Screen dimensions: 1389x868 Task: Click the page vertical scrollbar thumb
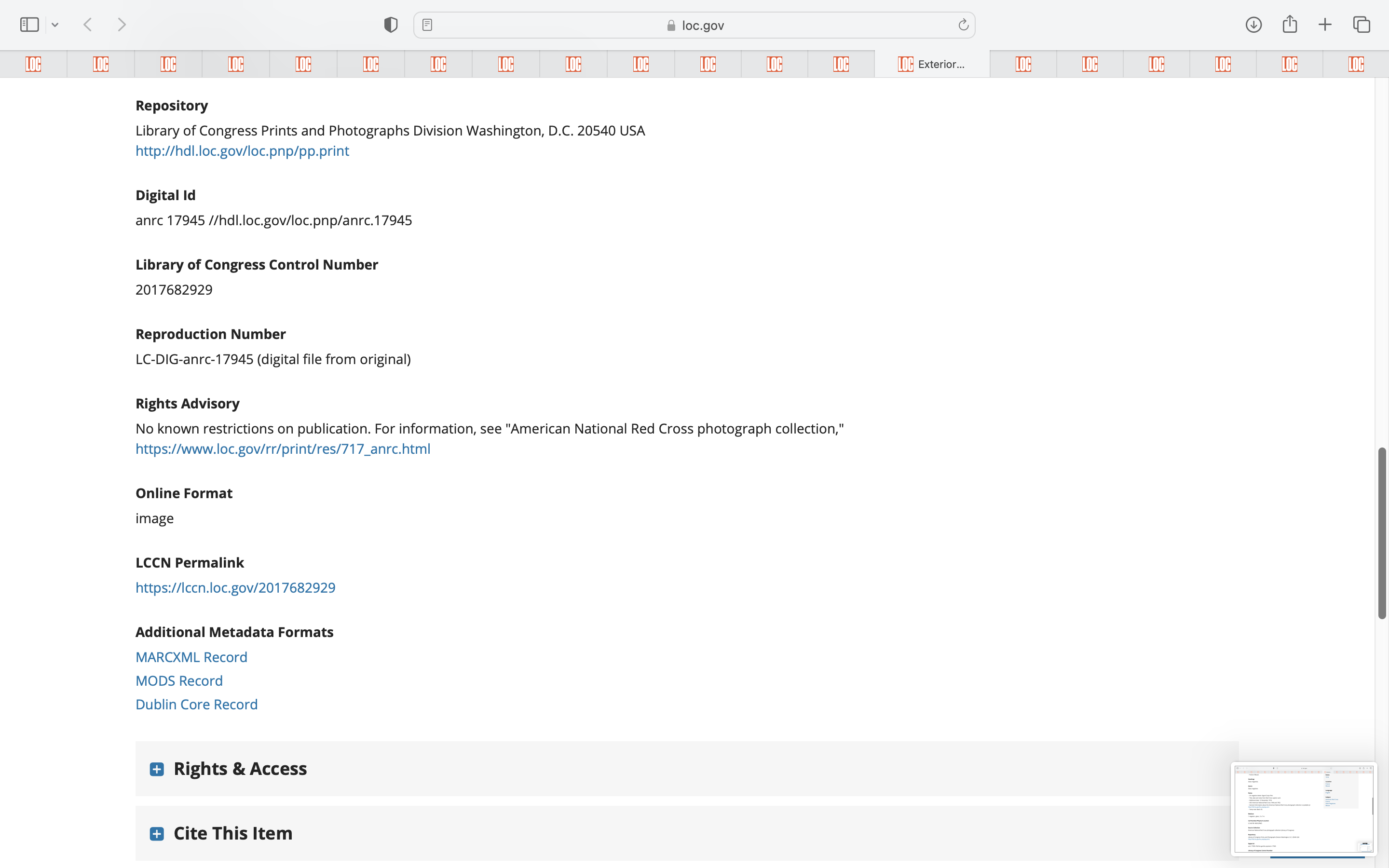(1382, 533)
